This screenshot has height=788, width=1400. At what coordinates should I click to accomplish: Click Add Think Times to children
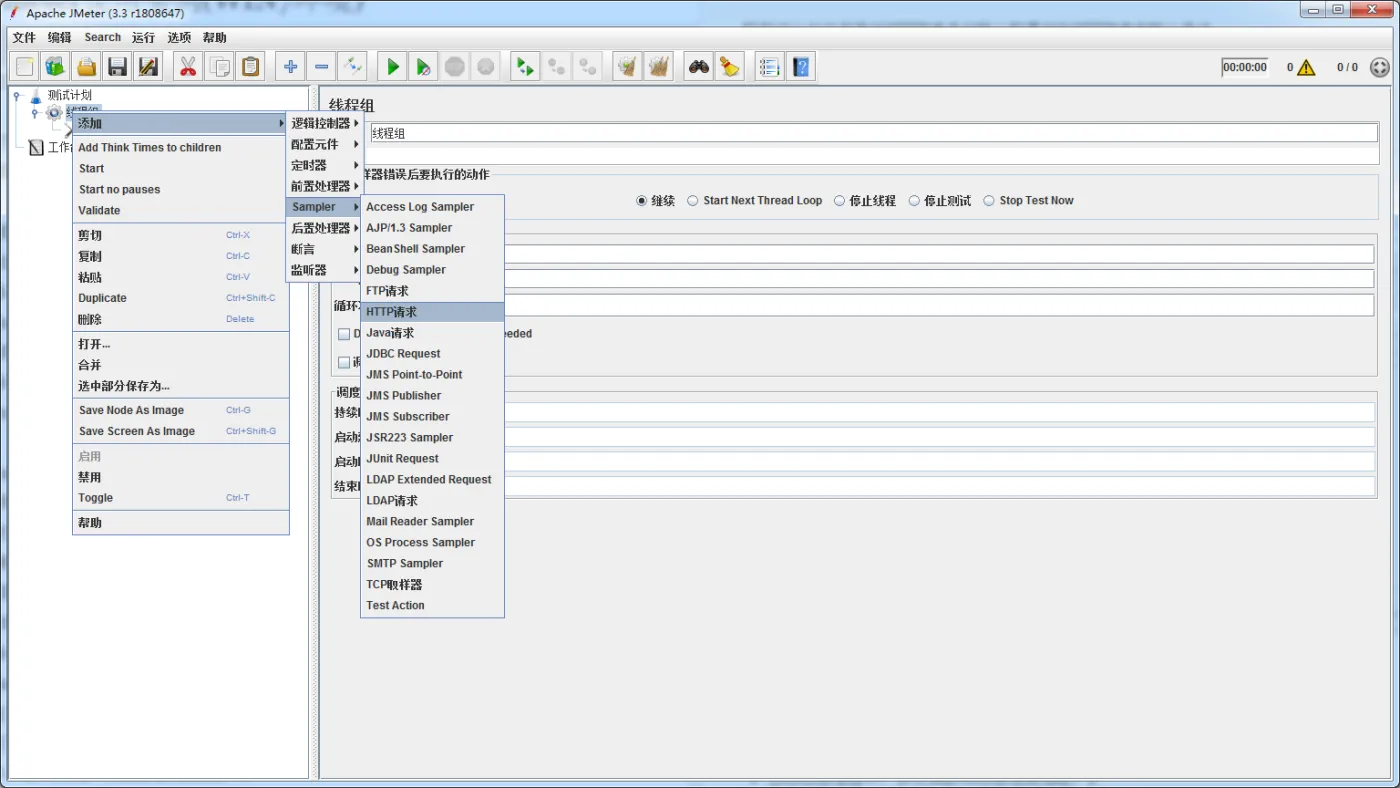(150, 147)
